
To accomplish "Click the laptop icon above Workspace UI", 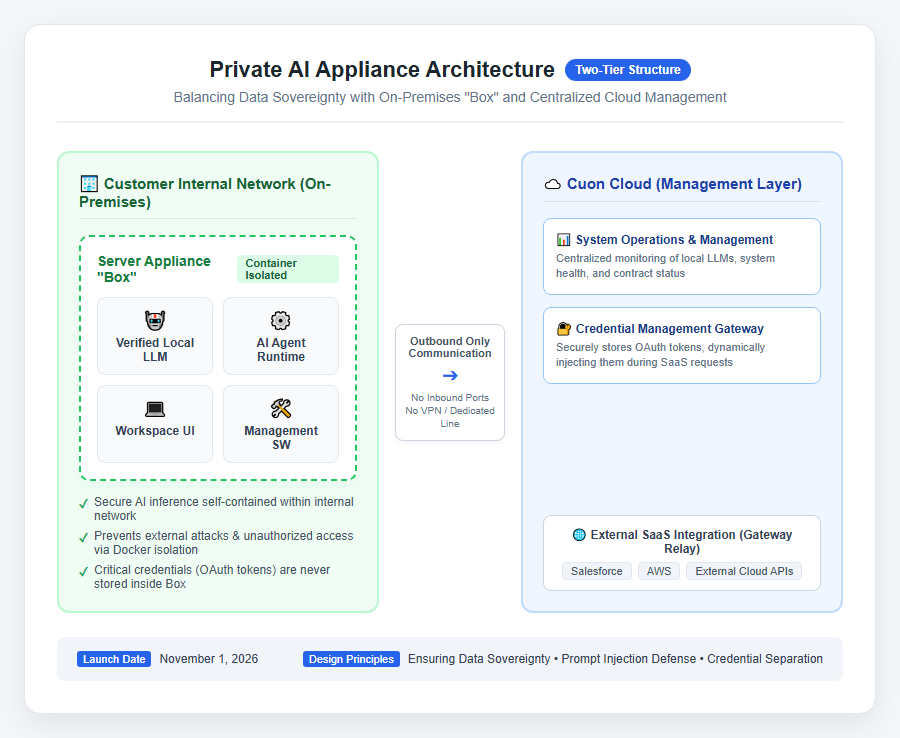I will (155, 409).
